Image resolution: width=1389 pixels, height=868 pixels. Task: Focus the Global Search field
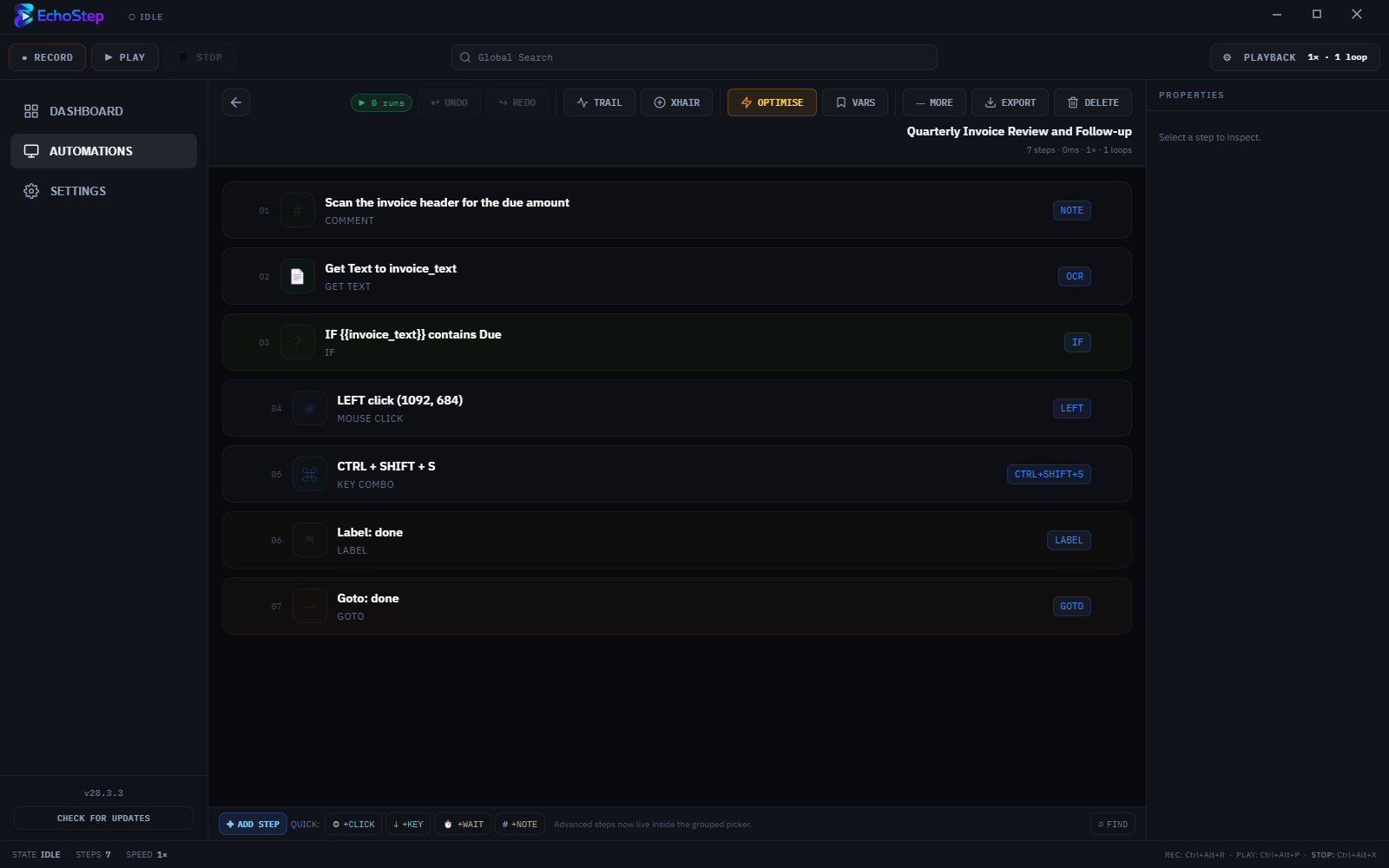click(x=694, y=57)
